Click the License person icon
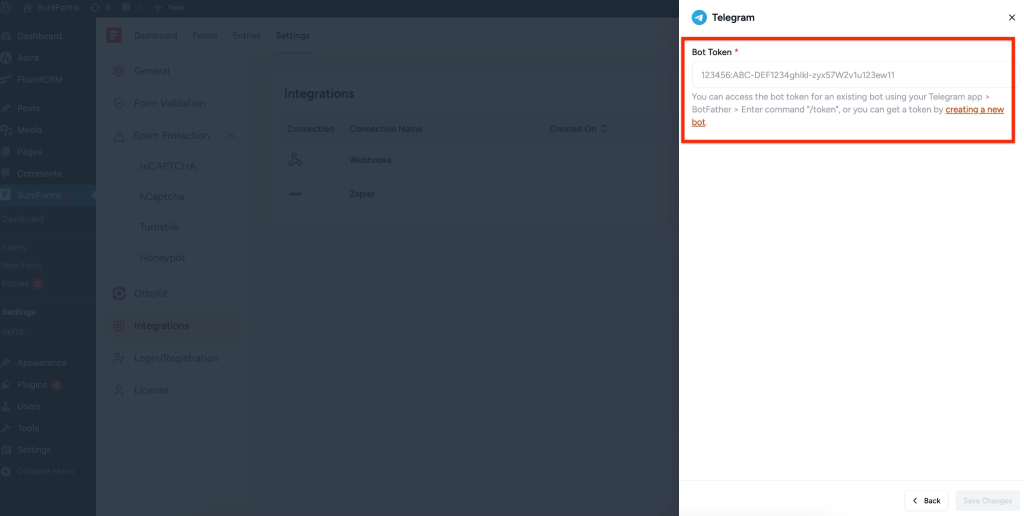The width and height of the screenshot is (1024, 516). point(119,391)
